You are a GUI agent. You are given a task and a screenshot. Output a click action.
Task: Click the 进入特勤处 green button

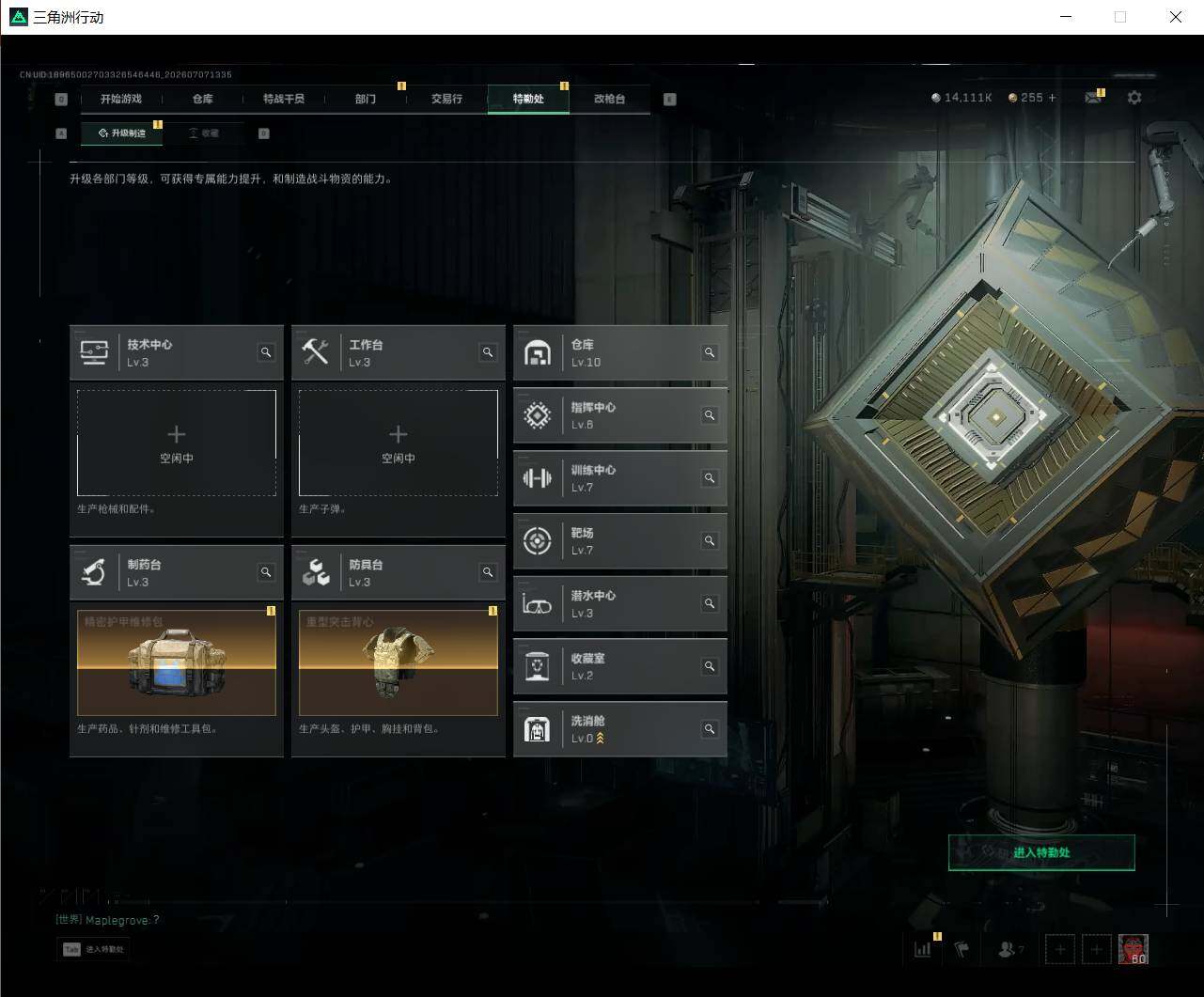point(1041,852)
